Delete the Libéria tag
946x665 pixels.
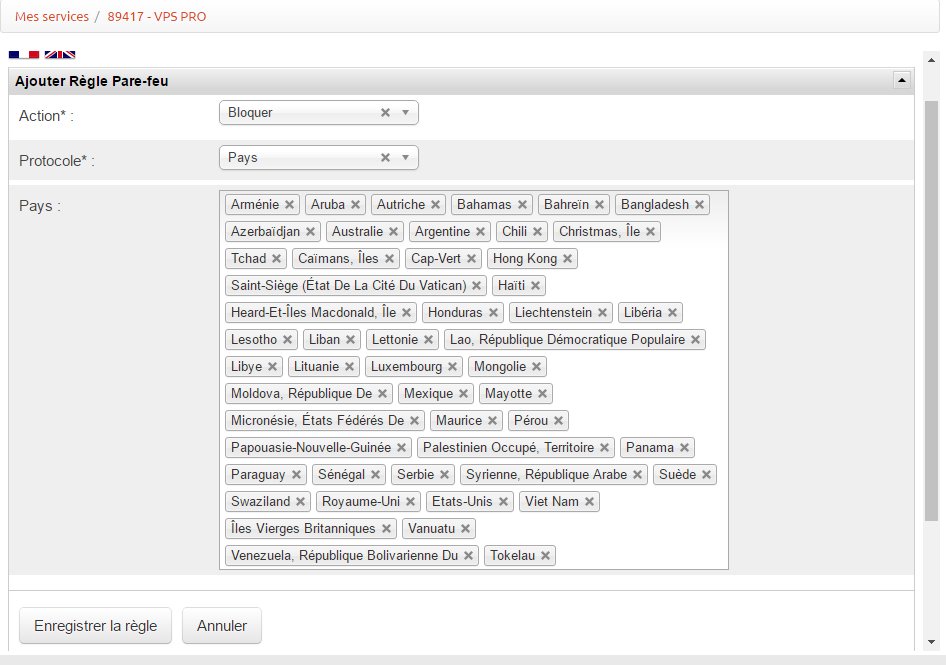pos(673,313)
